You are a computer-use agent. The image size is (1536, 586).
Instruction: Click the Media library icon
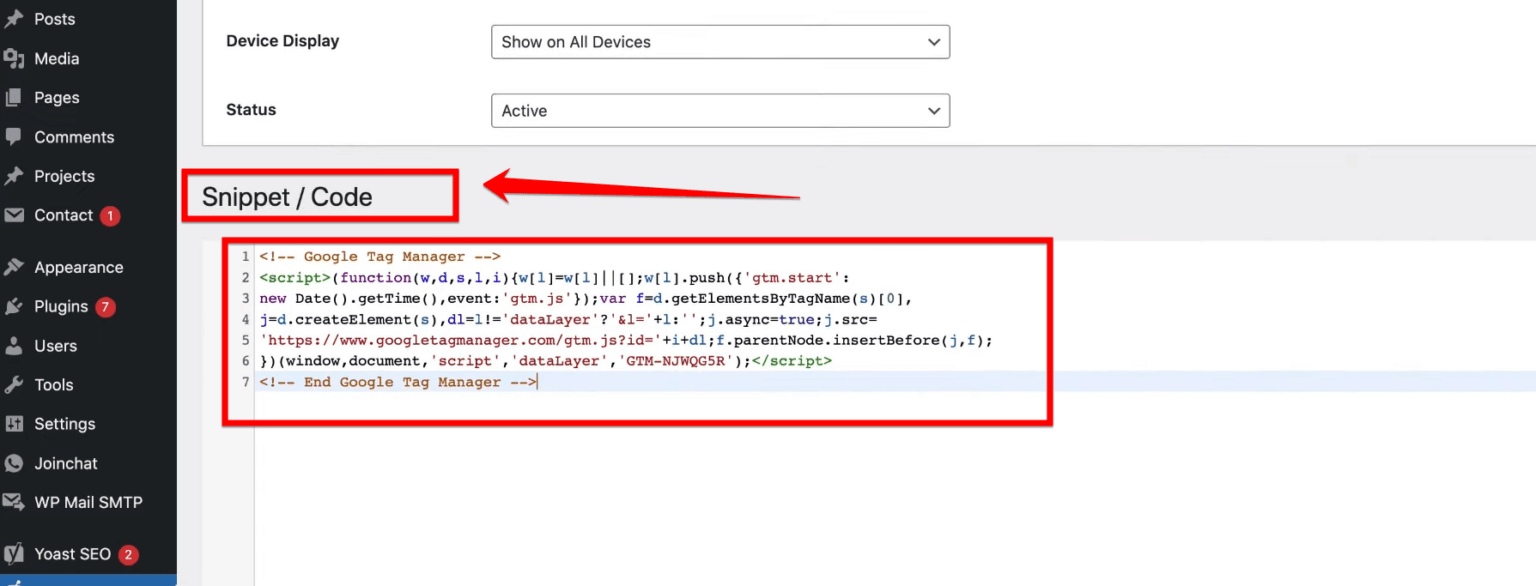15,58
